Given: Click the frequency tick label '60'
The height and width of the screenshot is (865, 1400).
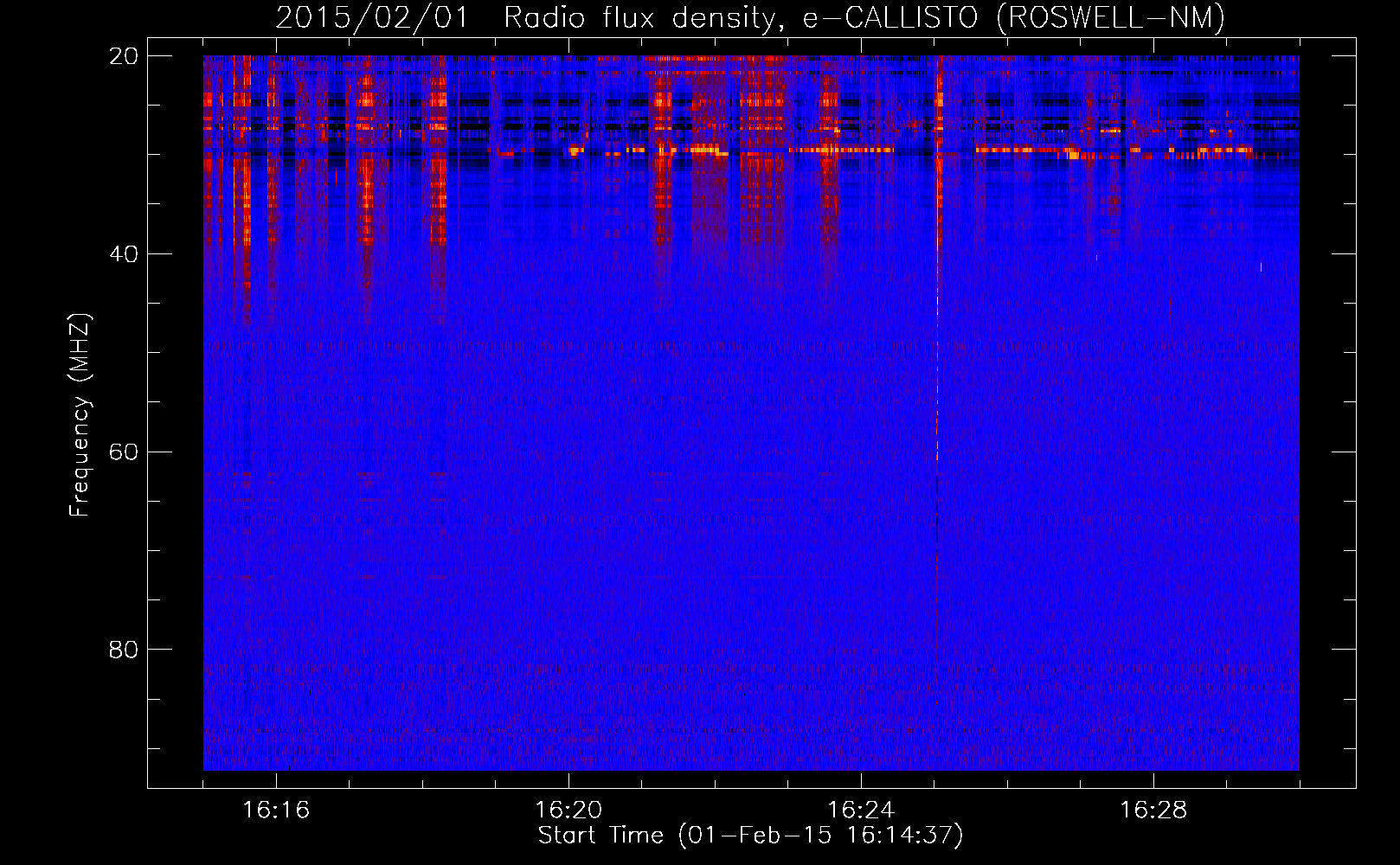Looking at the screenshot, I should coord(124,452).
